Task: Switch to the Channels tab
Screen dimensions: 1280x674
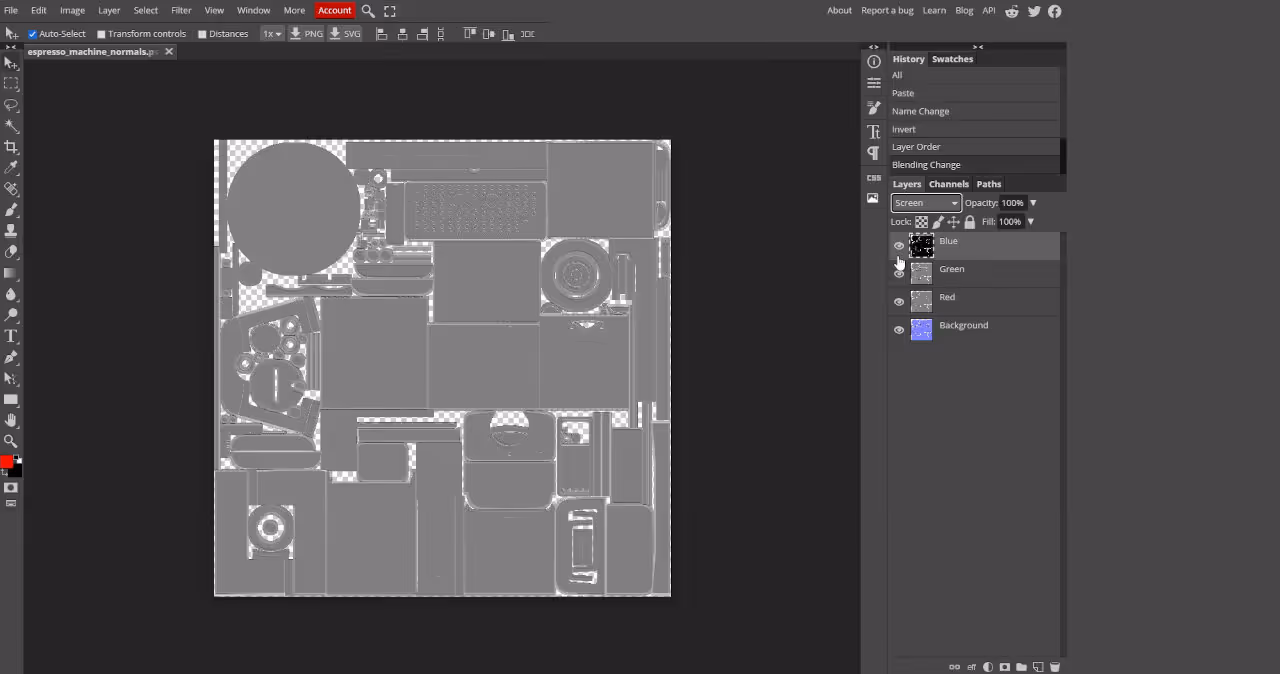Action: click(948, 184)
